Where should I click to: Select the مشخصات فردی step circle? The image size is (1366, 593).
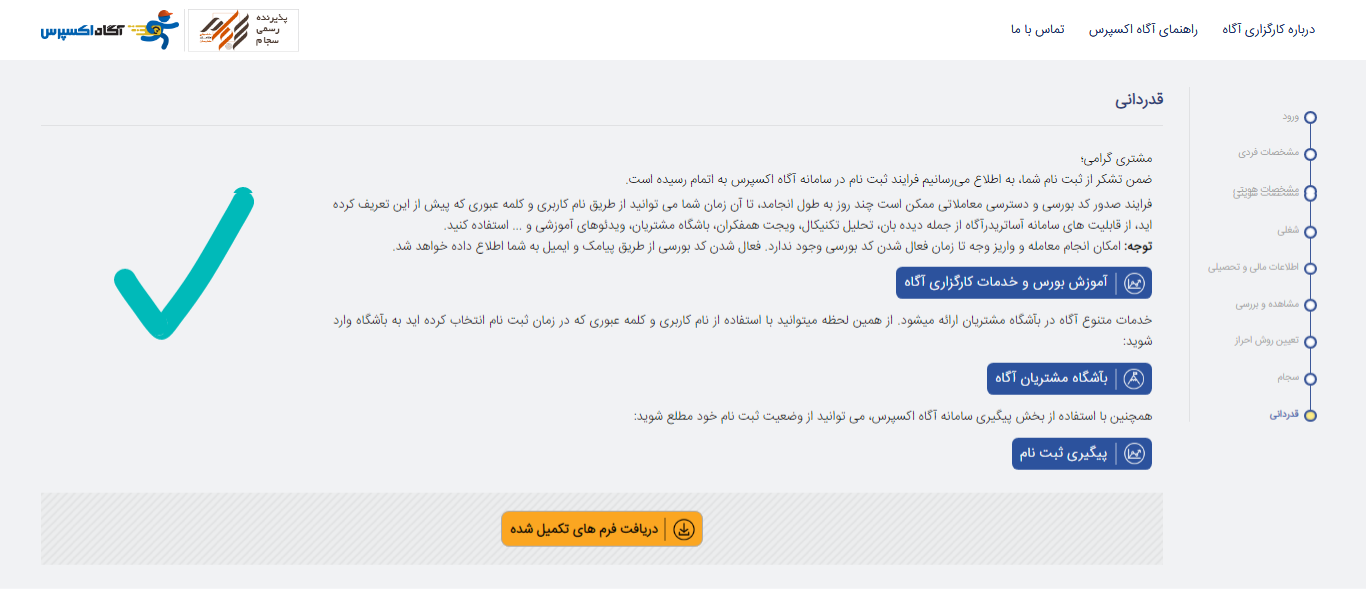(1310, 154)
